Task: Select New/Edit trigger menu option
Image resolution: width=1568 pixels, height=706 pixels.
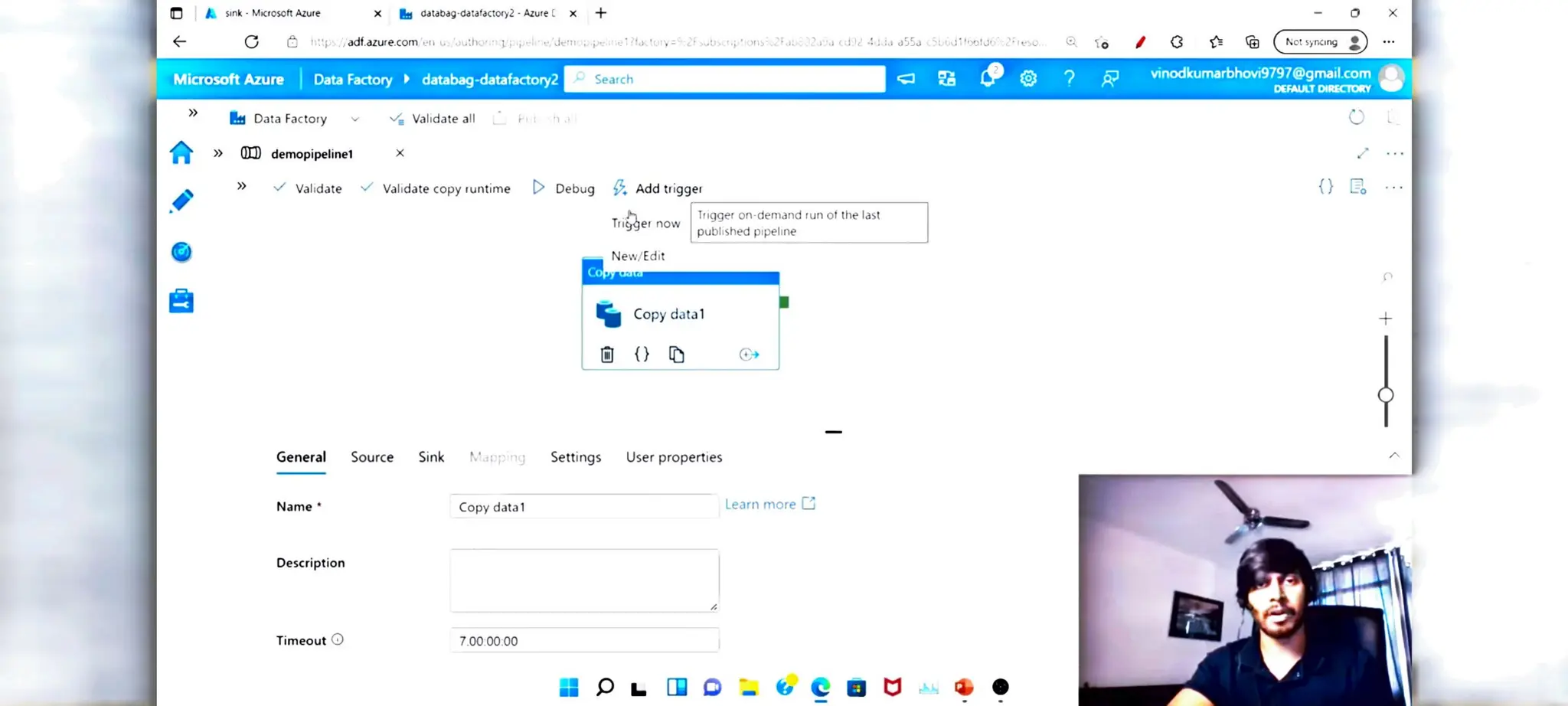Action: coord(638,256)
